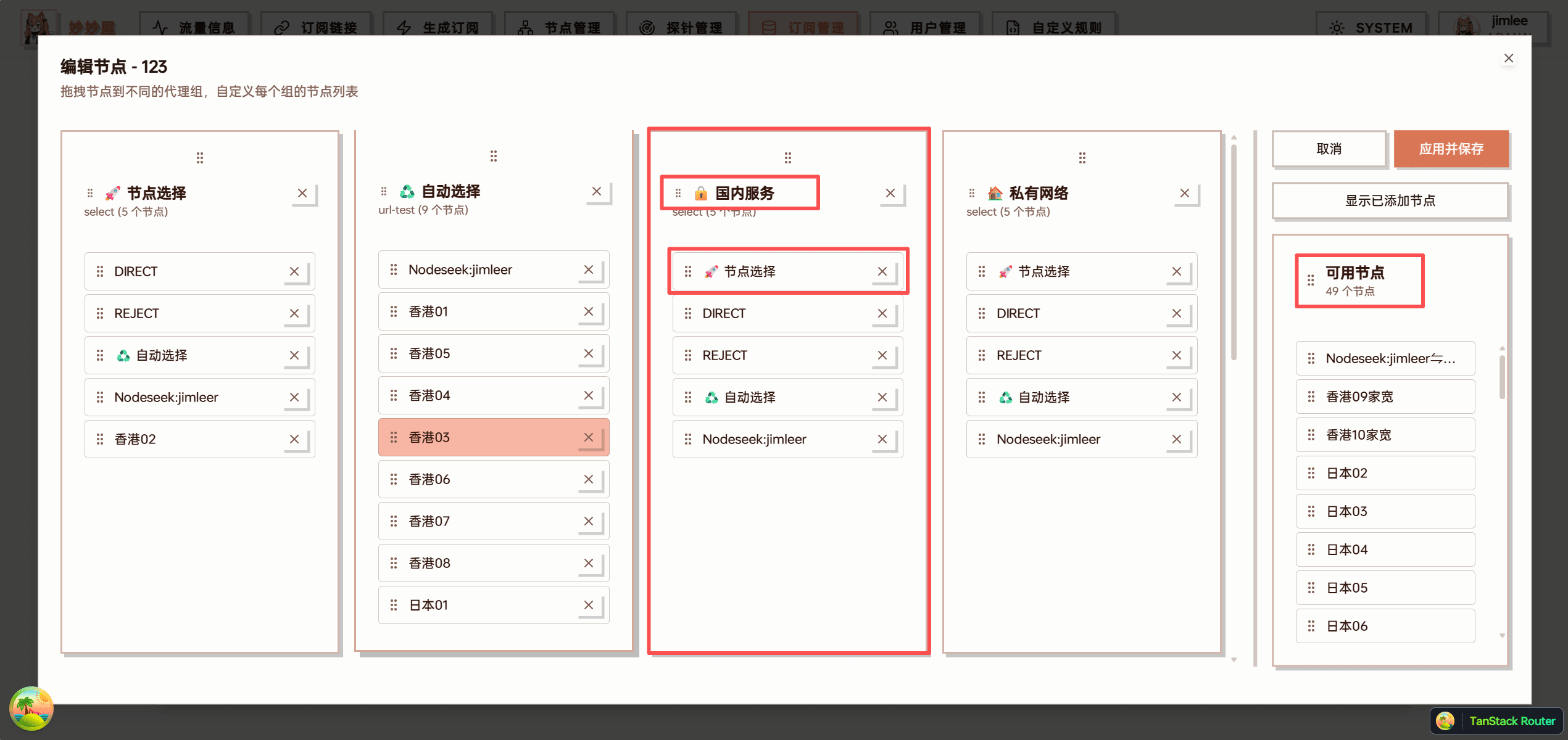The width and height of the screenshot is (1568, 740).
Task: Click 显示已添加节点 to show added nodes
Action: (1390, 200)
